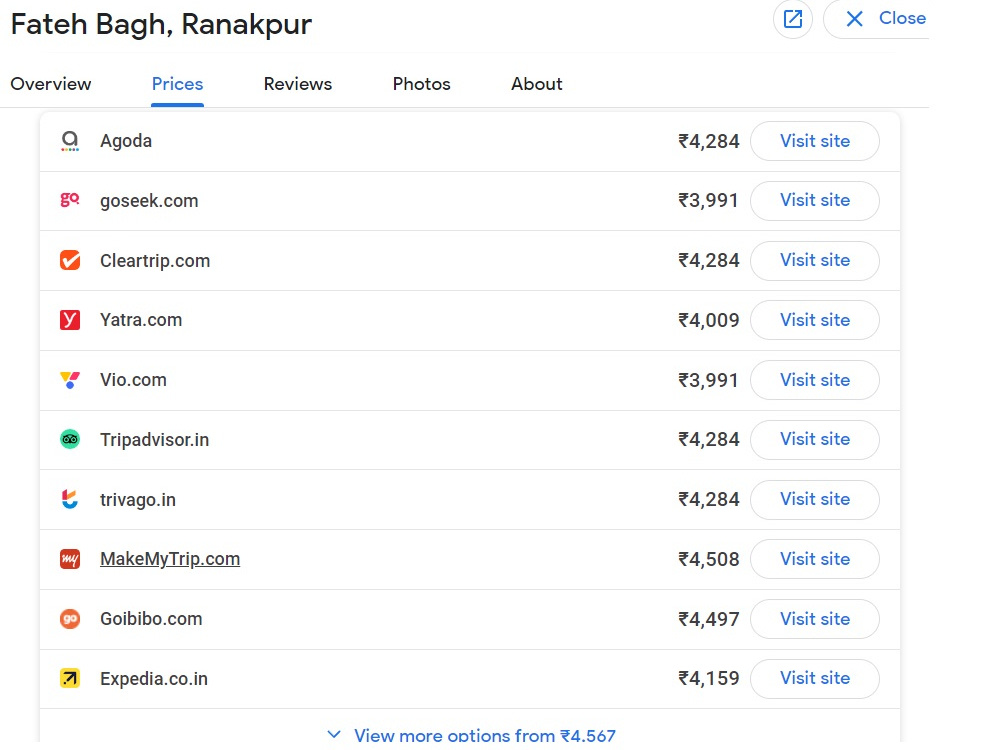Image resolution: width=1000 pixels, height=750 pixels.
Task: Click the Yatra red Y logo
Action: tap(70, 320)
